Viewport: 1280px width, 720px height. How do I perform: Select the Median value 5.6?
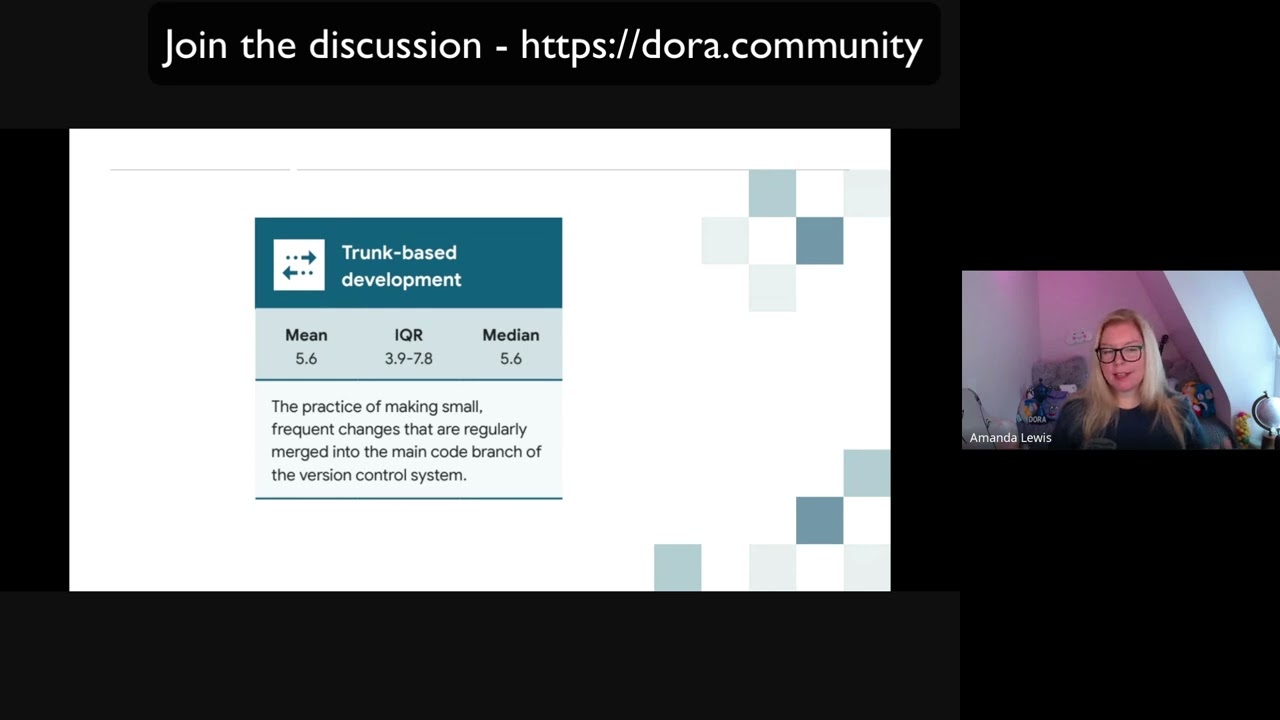(511, 358)
